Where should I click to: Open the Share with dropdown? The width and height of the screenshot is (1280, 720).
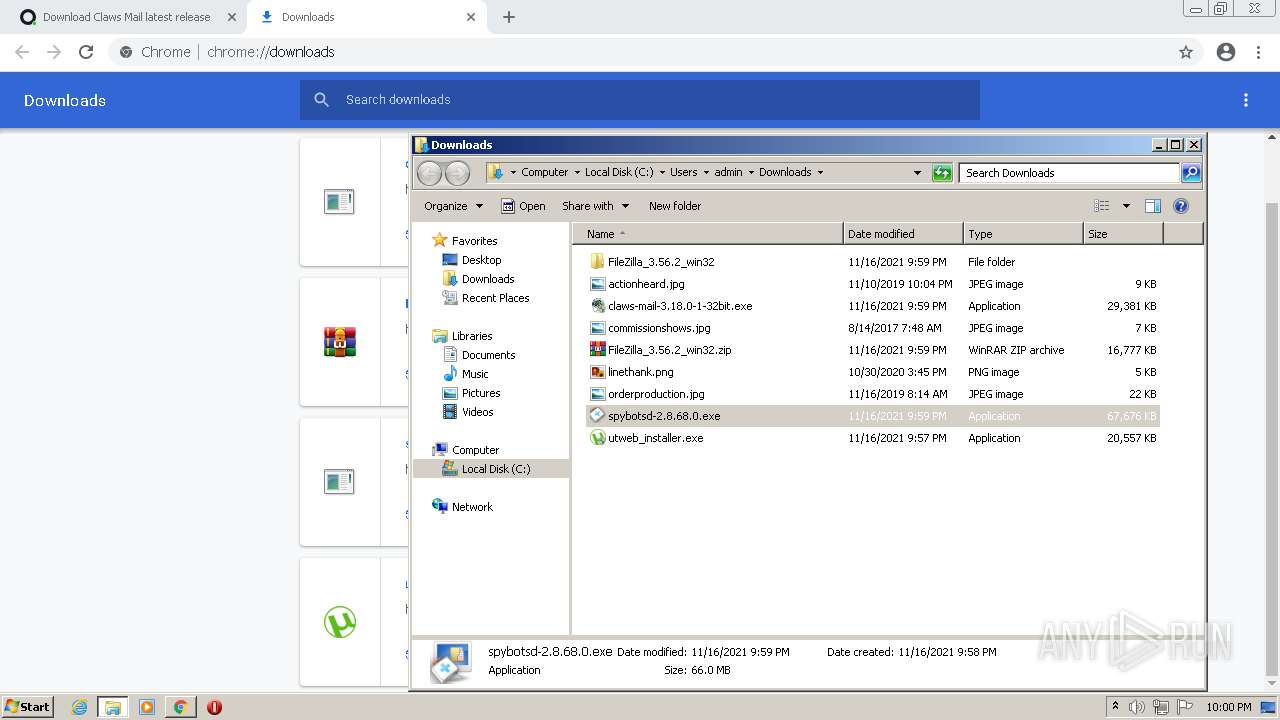tap(595, 206)
